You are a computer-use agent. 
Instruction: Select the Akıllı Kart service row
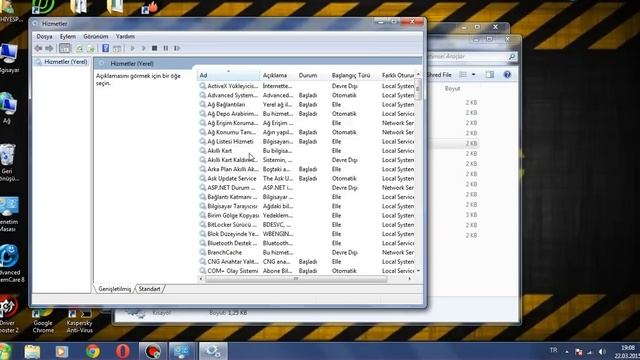pos(307,151)
